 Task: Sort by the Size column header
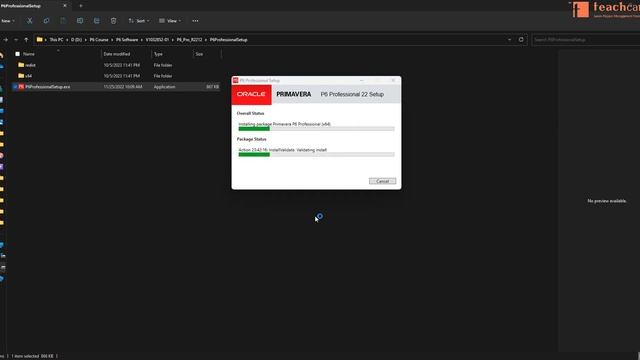click(x=199, y=54)
